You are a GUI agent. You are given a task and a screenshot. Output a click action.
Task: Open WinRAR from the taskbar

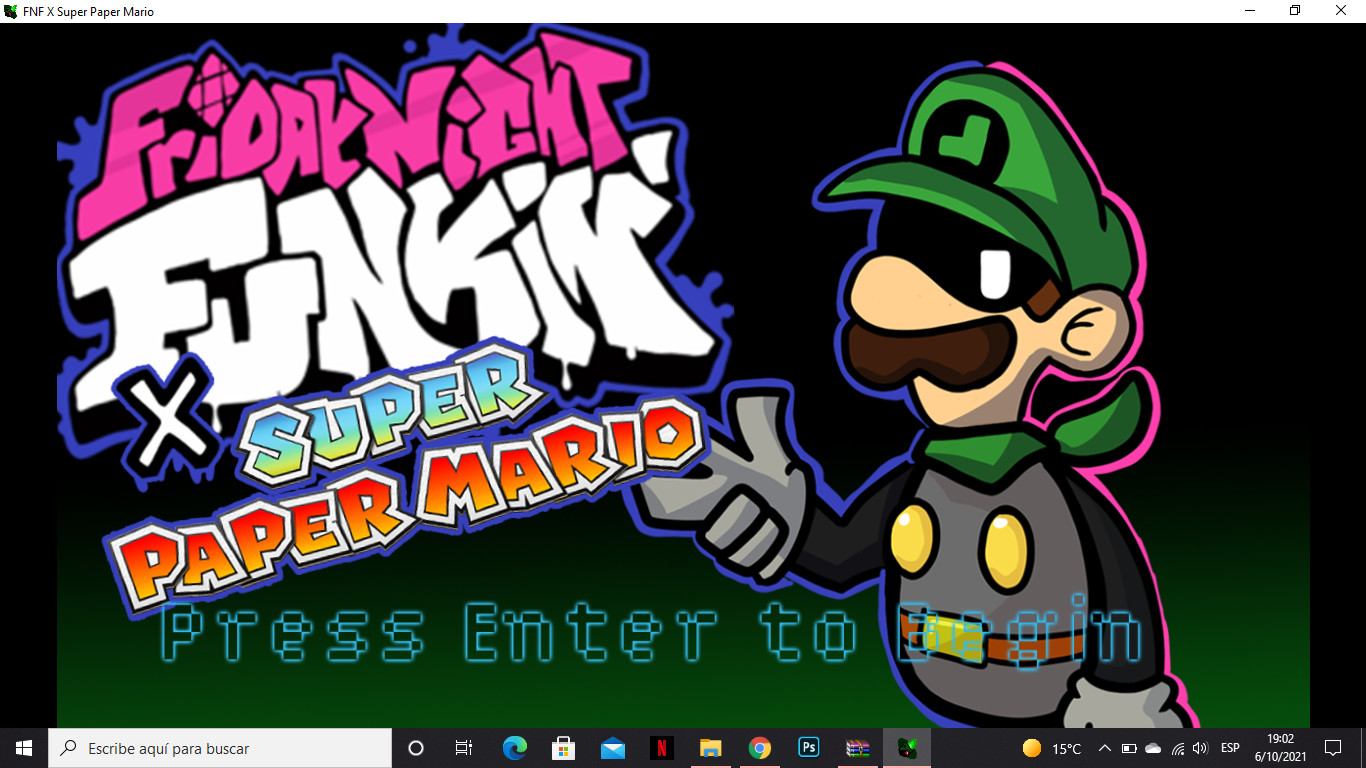point(857,747)
